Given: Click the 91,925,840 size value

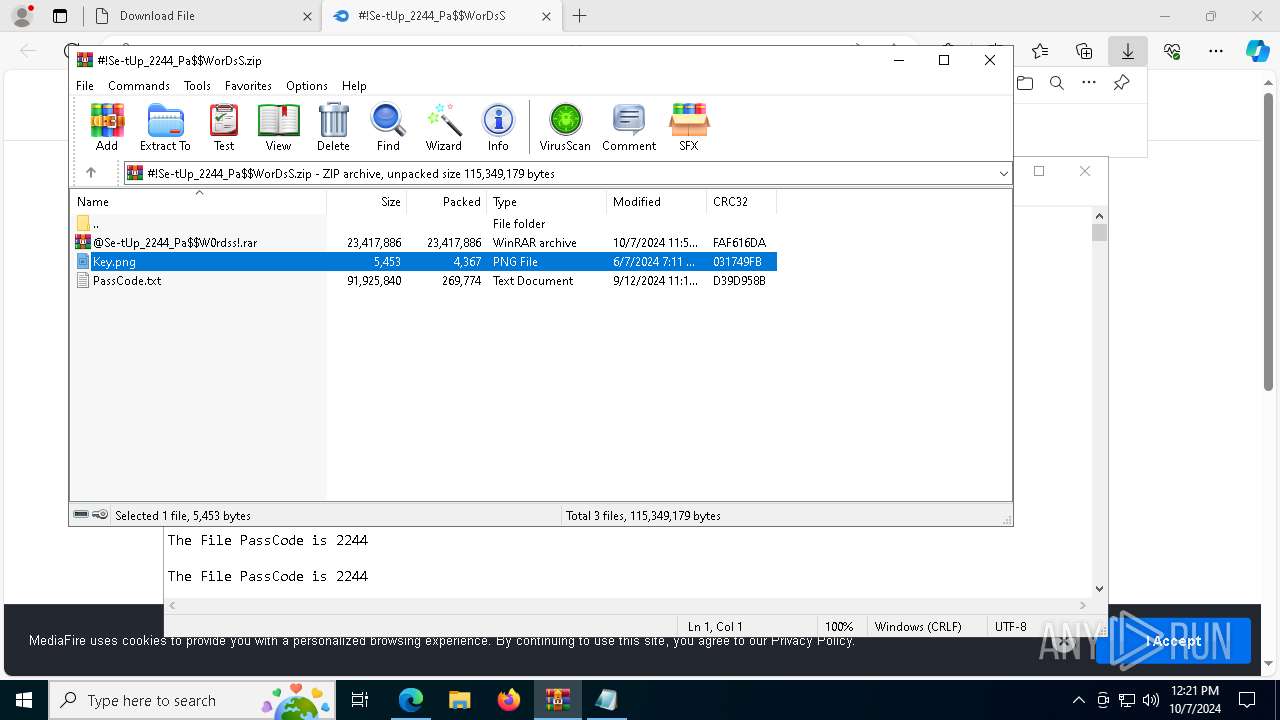Looking at the screenshot, I should click(x=374, y=281).
